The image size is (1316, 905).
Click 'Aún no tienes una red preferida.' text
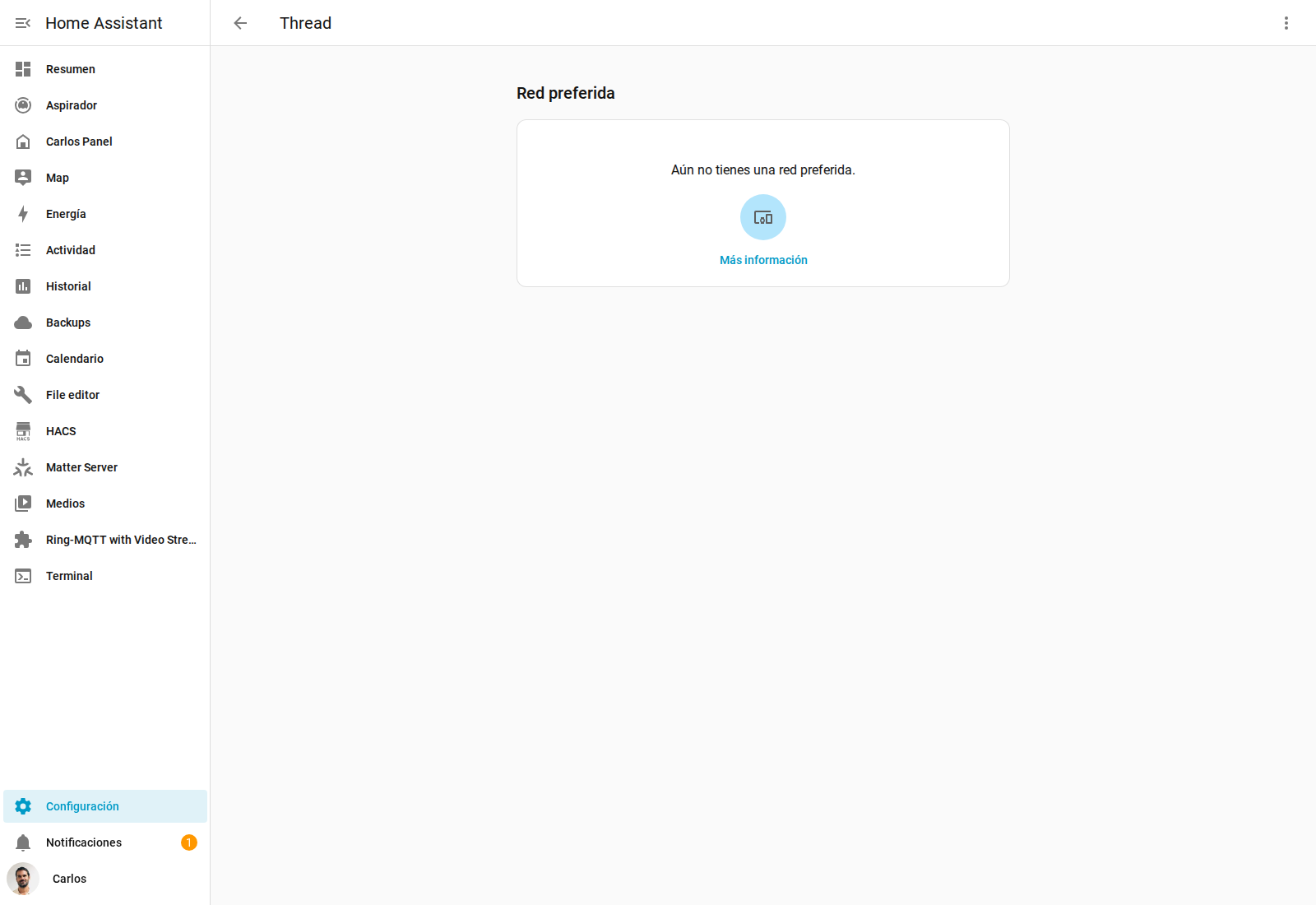coord(763,169)
